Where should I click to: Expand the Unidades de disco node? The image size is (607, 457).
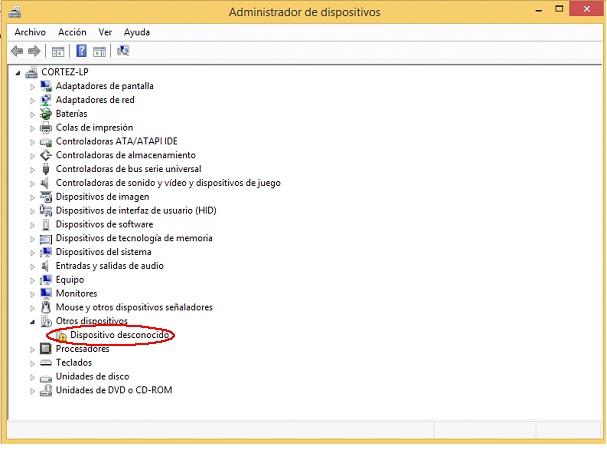(x=32, y=377)
